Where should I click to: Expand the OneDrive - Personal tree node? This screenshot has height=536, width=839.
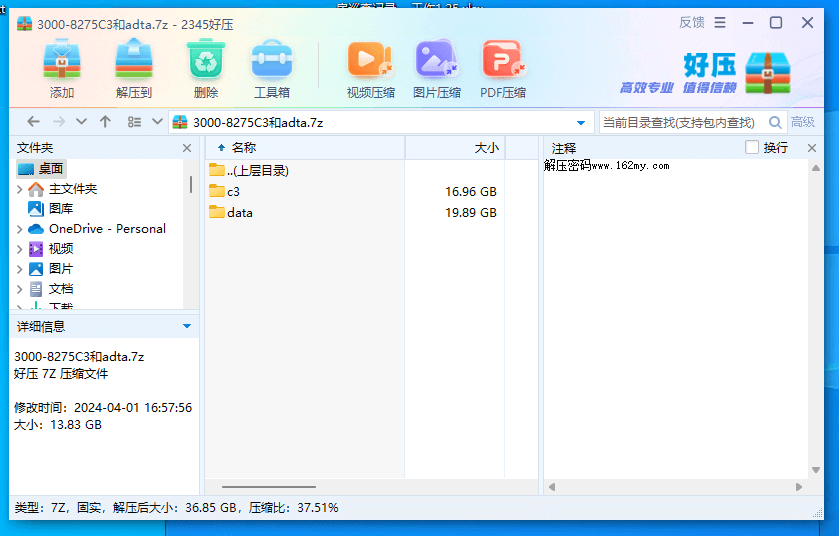pos(19,229)
